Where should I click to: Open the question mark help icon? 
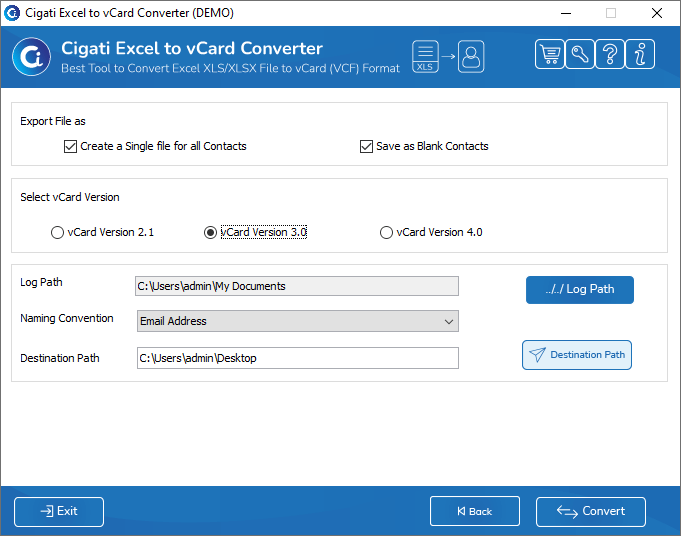click(x=610, y=54)
